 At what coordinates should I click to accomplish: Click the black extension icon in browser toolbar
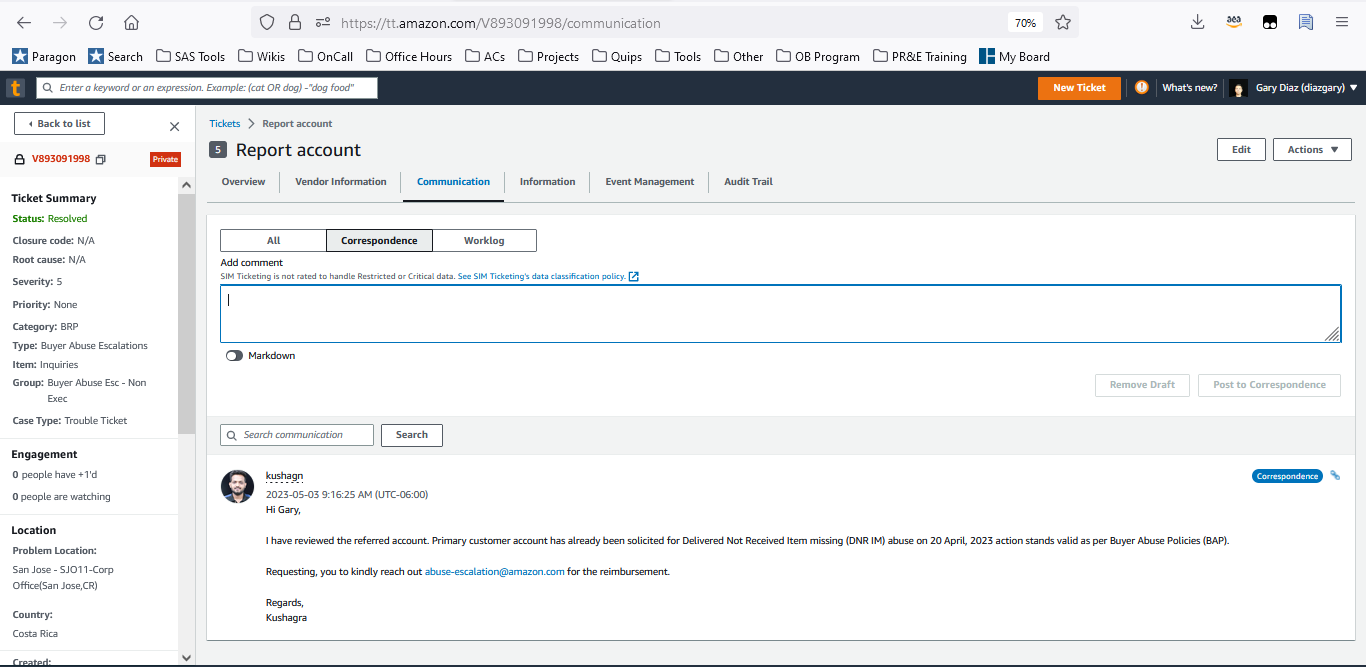click(x=1269, y=22)
